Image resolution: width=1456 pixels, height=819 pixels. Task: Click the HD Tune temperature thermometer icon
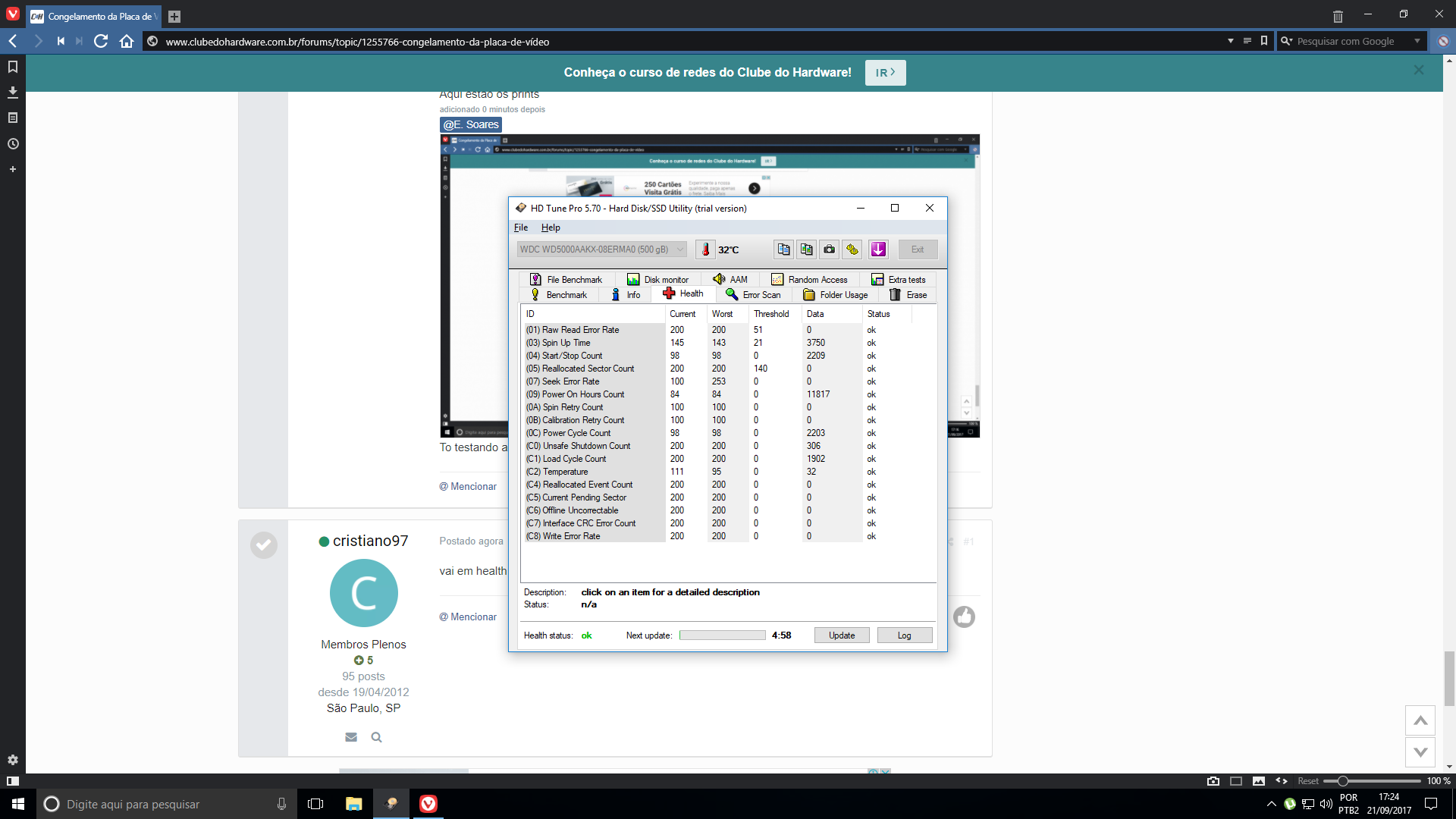(705, 249)
